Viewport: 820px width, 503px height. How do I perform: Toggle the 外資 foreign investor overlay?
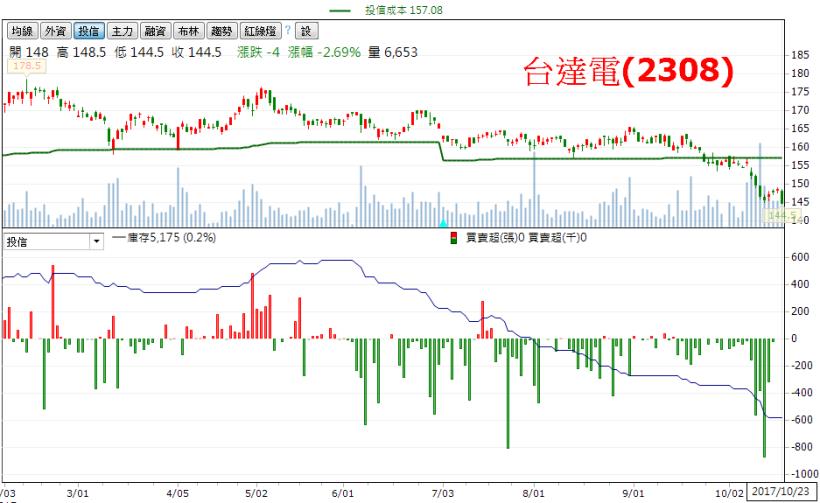coord(55,31)
